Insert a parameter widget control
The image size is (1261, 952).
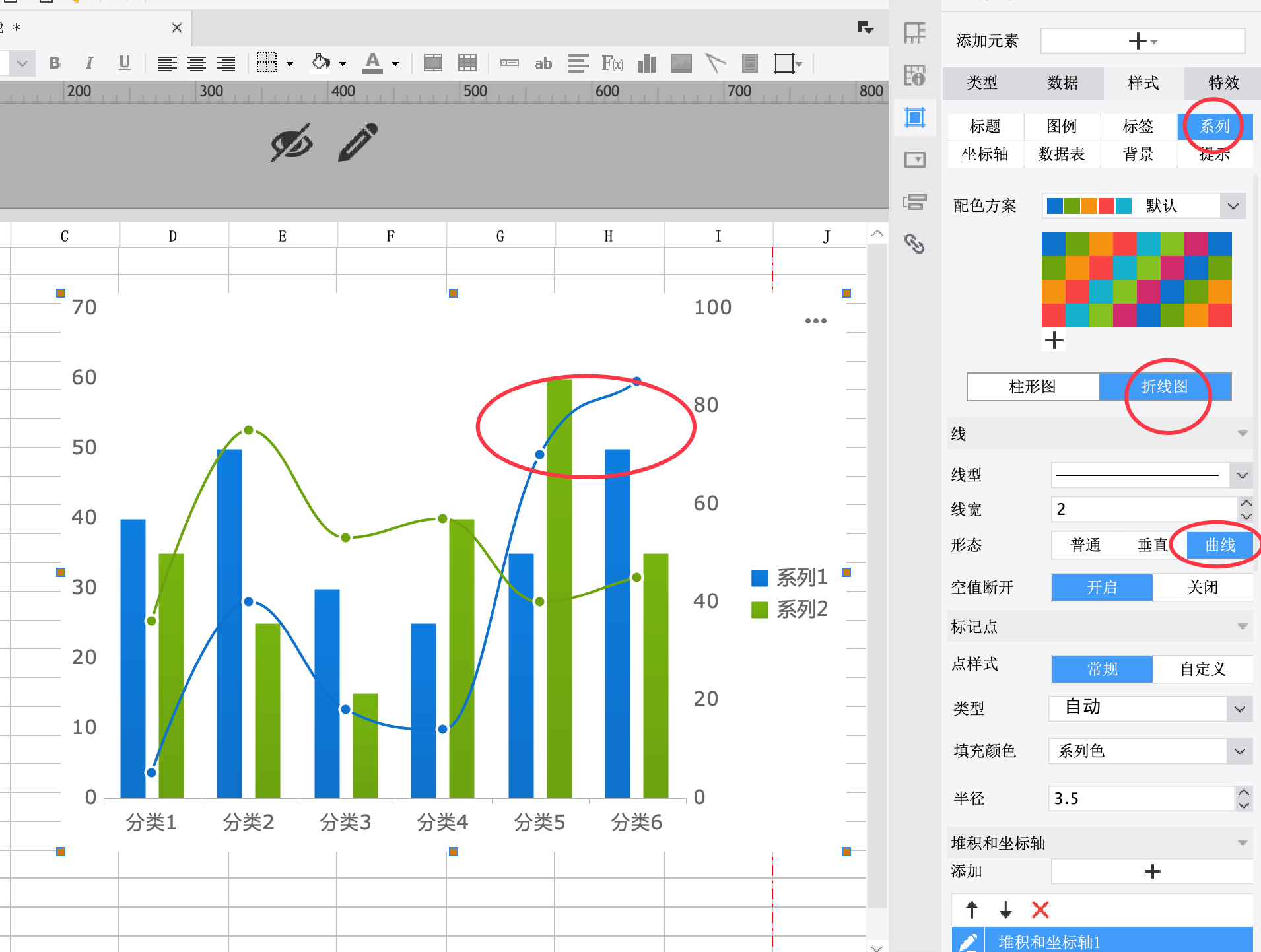[510, 63]
